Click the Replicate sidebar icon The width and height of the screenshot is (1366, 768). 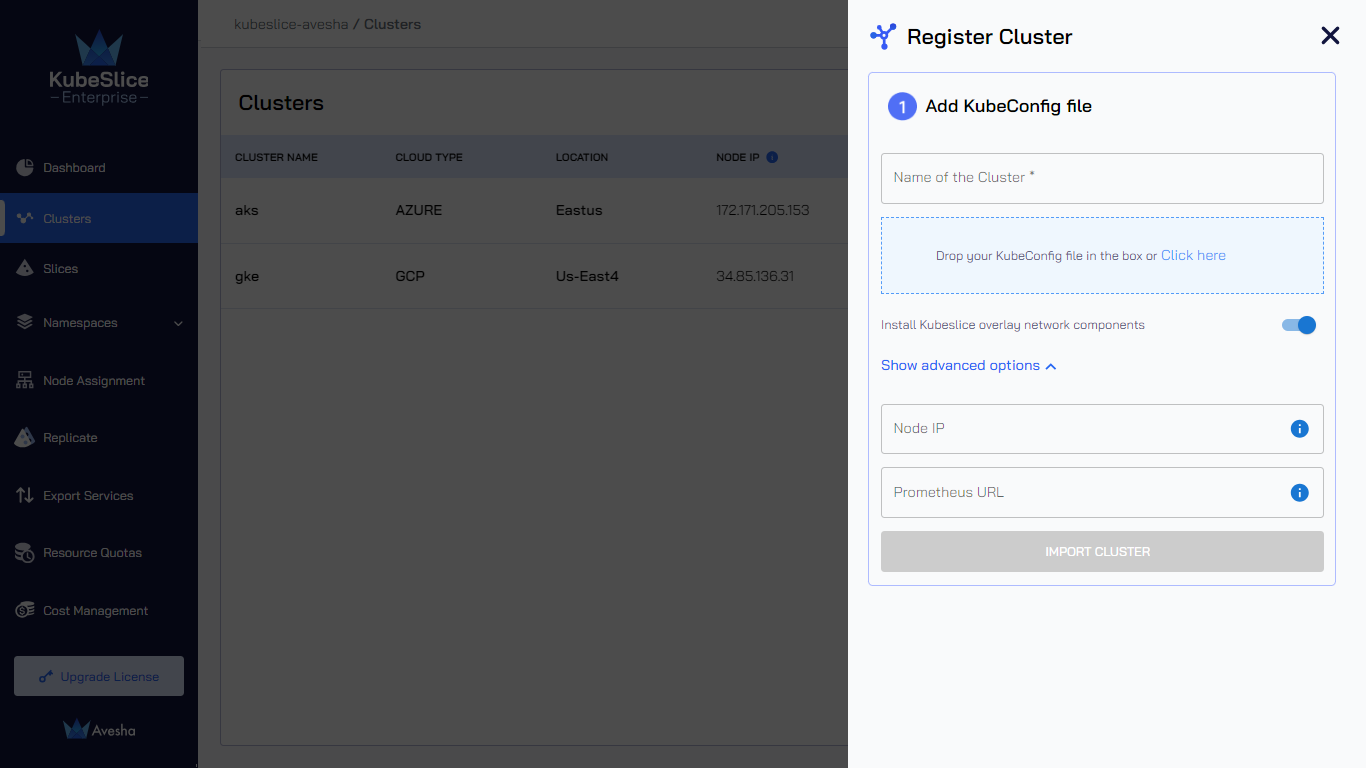[x=25, y=438]
